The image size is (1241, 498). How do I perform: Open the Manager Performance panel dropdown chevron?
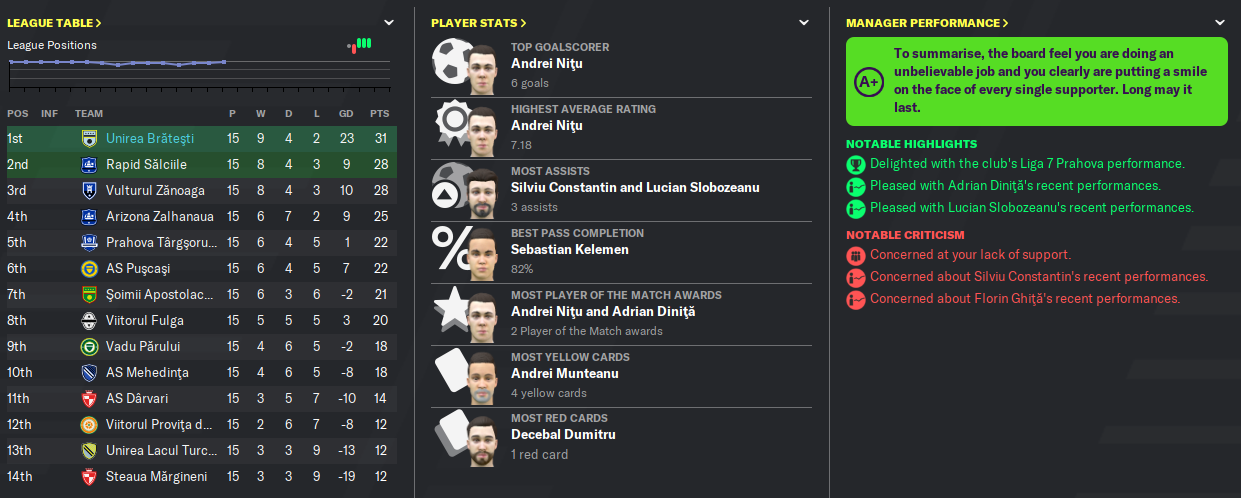(1219, 22)
